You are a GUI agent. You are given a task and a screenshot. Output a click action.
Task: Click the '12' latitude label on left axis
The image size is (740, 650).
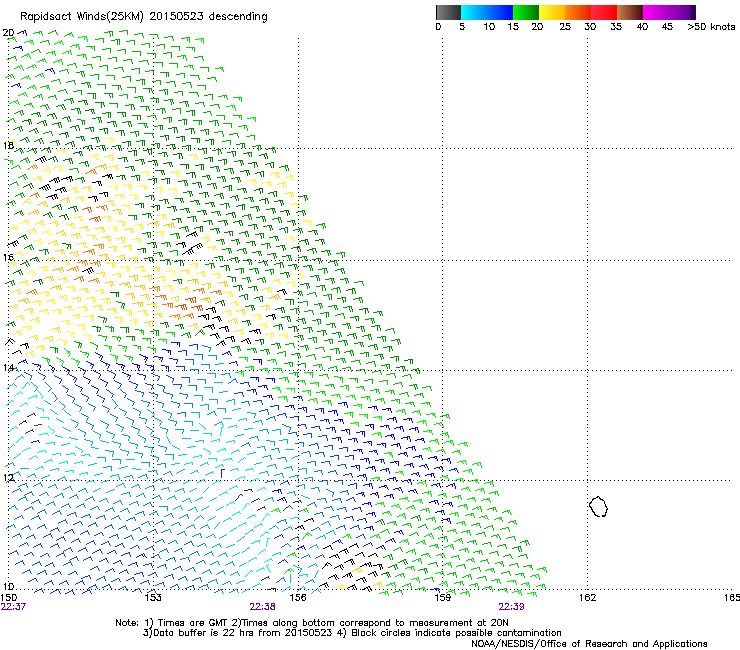point(8,478)
